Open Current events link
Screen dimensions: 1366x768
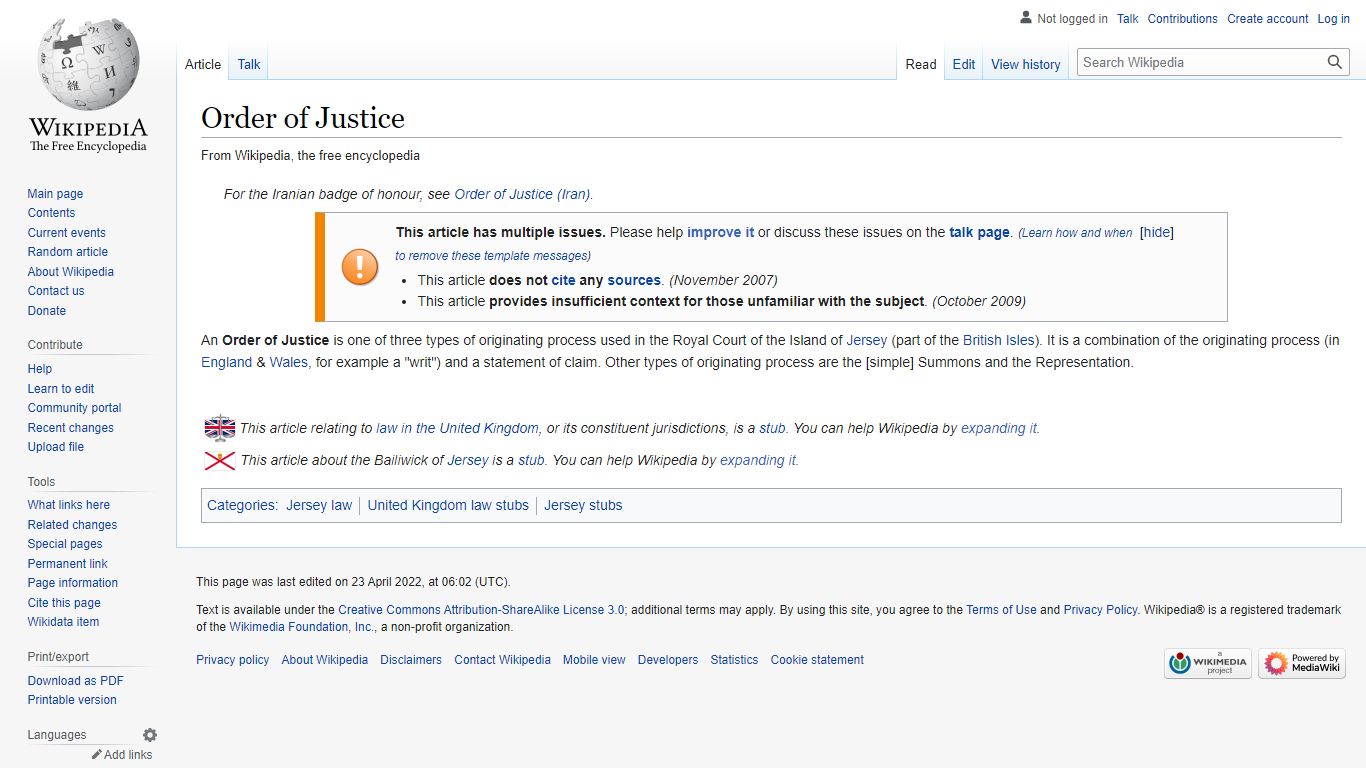[66, 233]
